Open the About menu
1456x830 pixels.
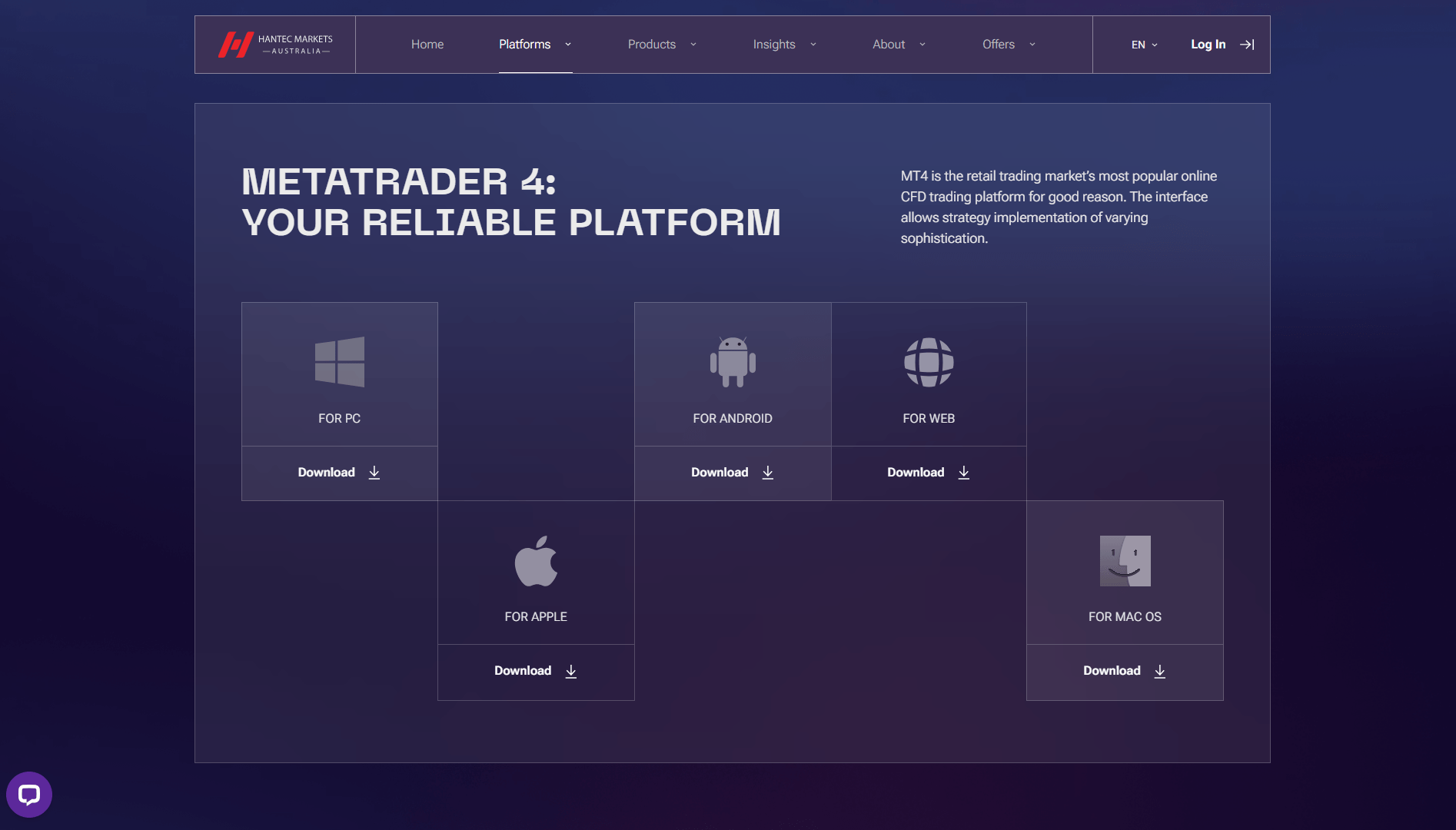pos(889,45)
